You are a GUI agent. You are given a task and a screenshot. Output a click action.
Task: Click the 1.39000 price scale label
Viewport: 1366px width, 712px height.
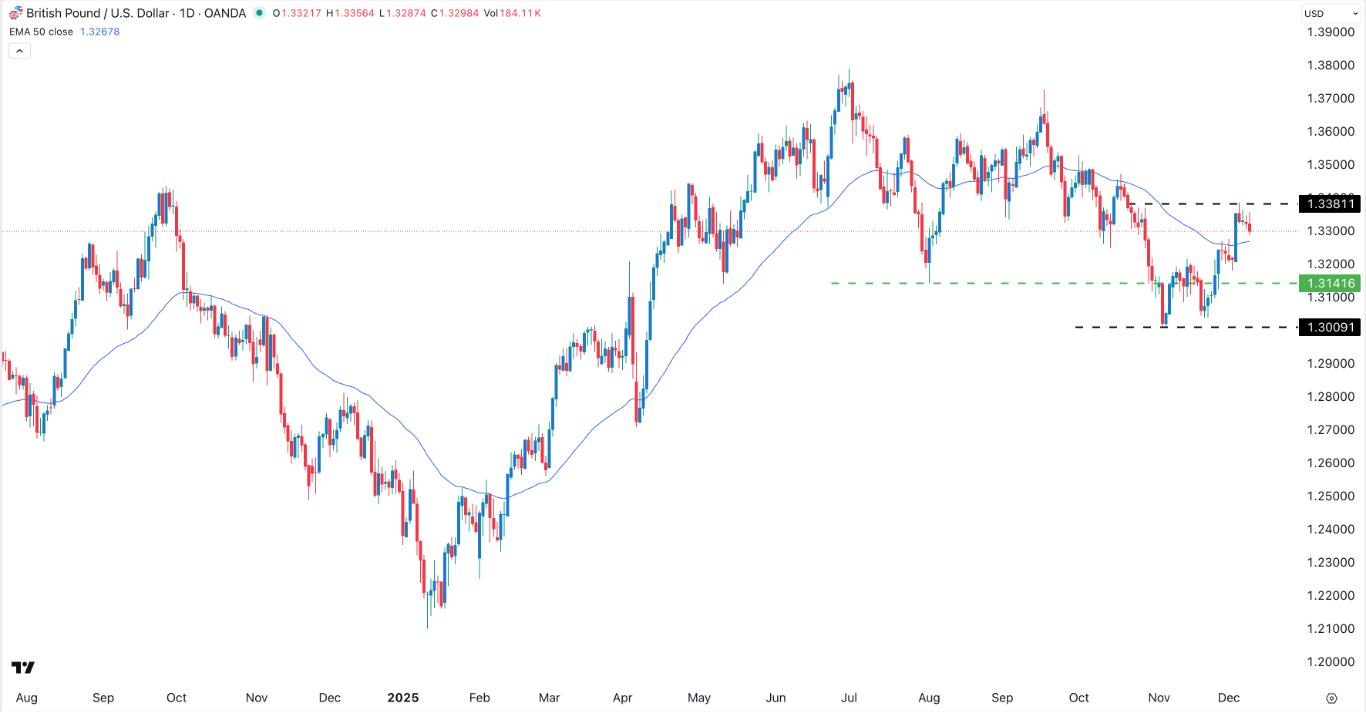click(1330, 32)
